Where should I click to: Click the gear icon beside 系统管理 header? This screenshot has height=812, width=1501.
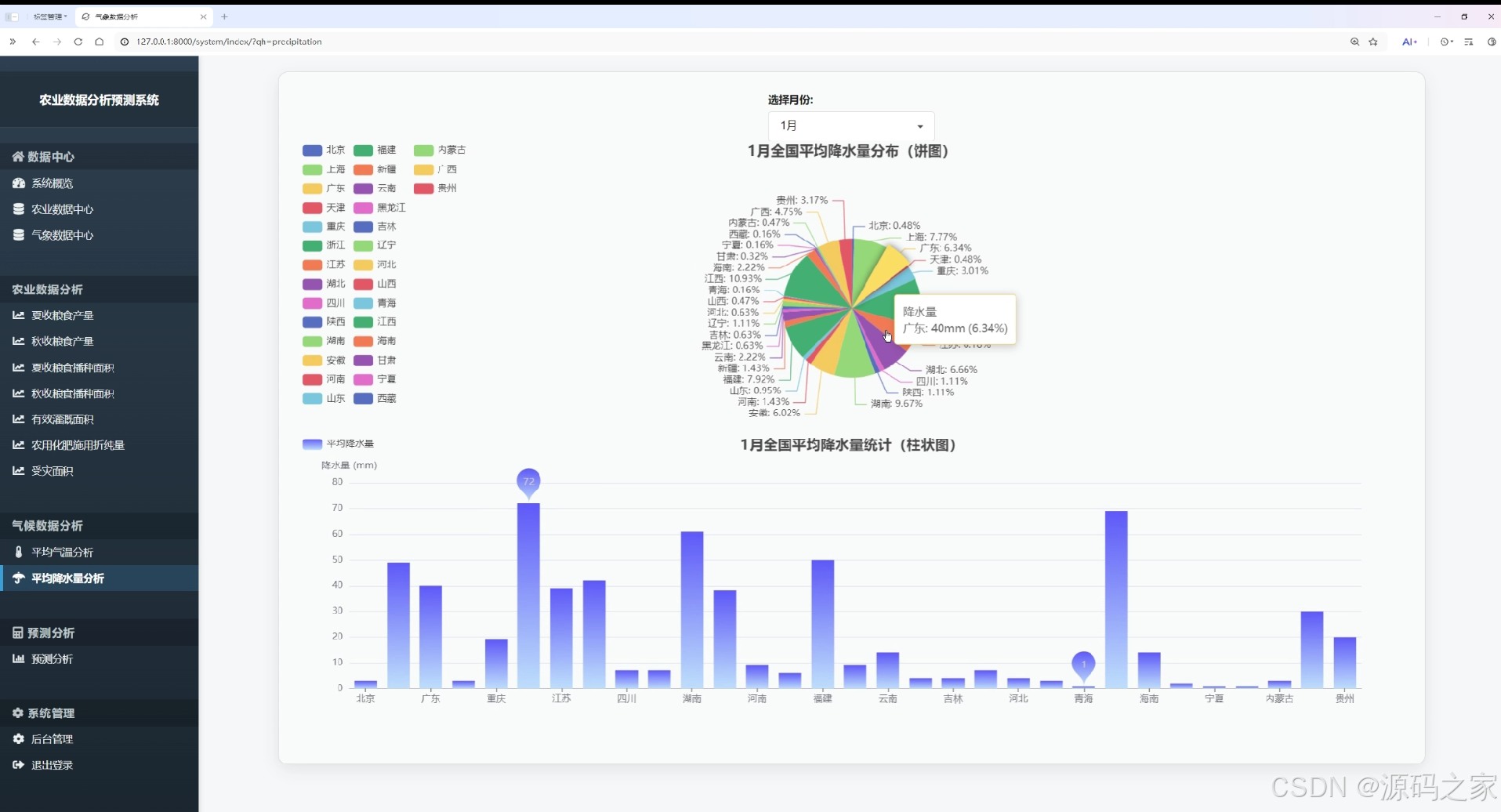[x=18, y=713]
